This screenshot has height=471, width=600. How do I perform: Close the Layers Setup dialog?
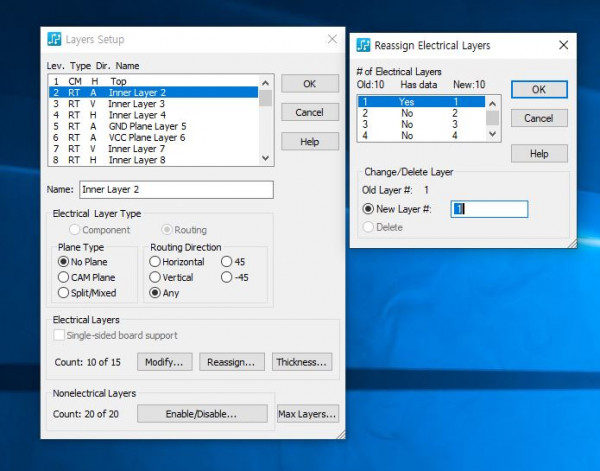pos(332,39)
